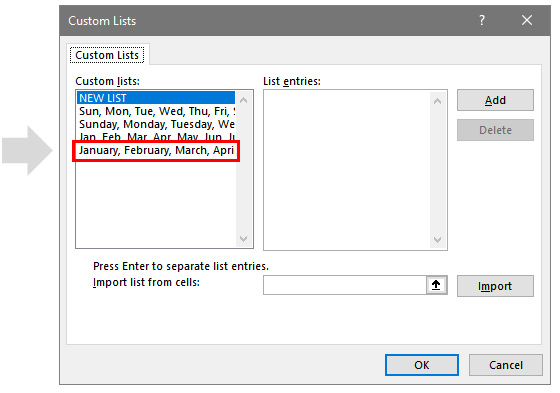560x393 pixels.
Task: Select the Sunday, Monday, Tuesday list
Action: tap(156, 124)
